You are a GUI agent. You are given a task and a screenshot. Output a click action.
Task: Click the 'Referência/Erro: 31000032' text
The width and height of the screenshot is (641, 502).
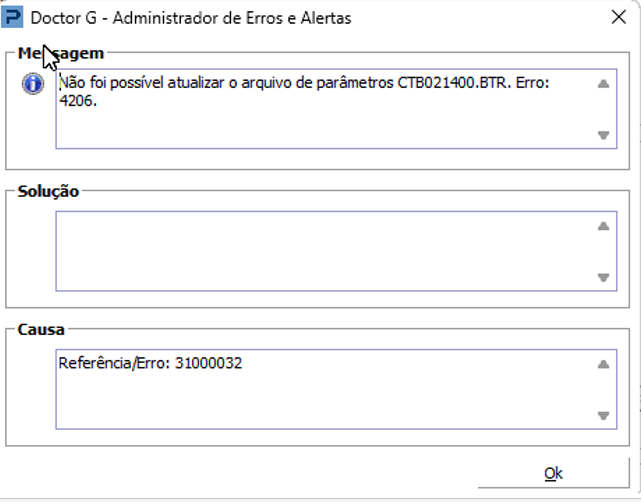tap(150, 363)
